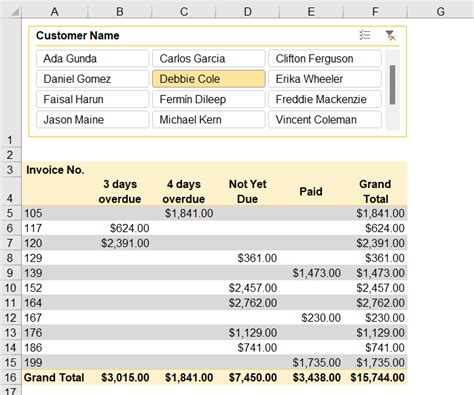Select row 16 header

pyautogui.click(x=10, y=377)
